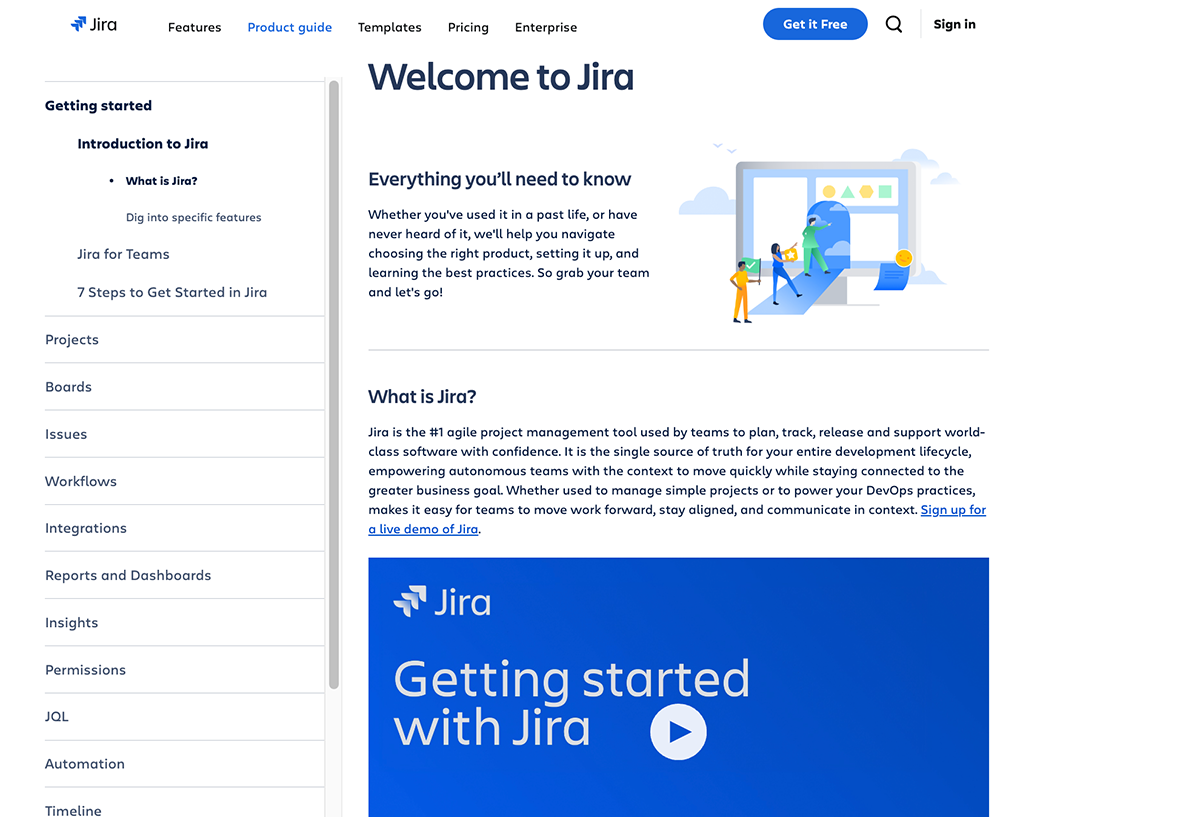Open the Features menu item
The height and width of the screenshot is (817, 1200).
point(194,27)
